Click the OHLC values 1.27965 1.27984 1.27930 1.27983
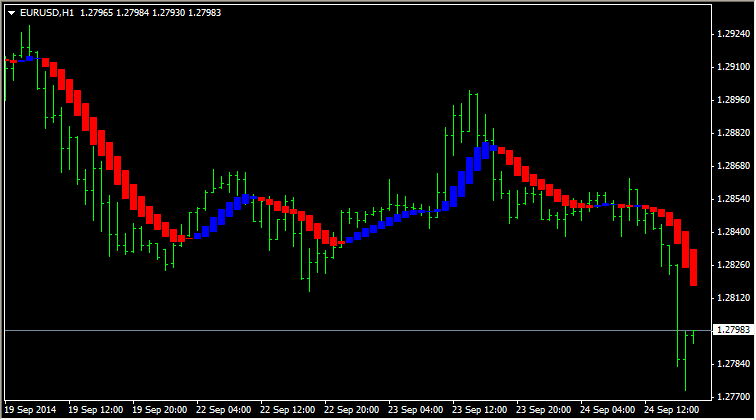The height and width of the screenshot is (420, 756). tap(150, 13)
